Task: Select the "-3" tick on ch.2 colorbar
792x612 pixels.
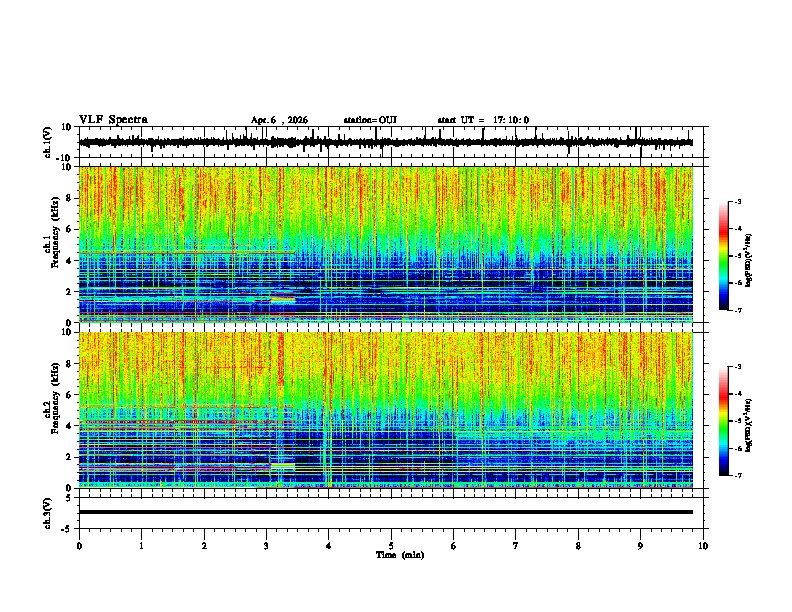Action: coord(737,367)
